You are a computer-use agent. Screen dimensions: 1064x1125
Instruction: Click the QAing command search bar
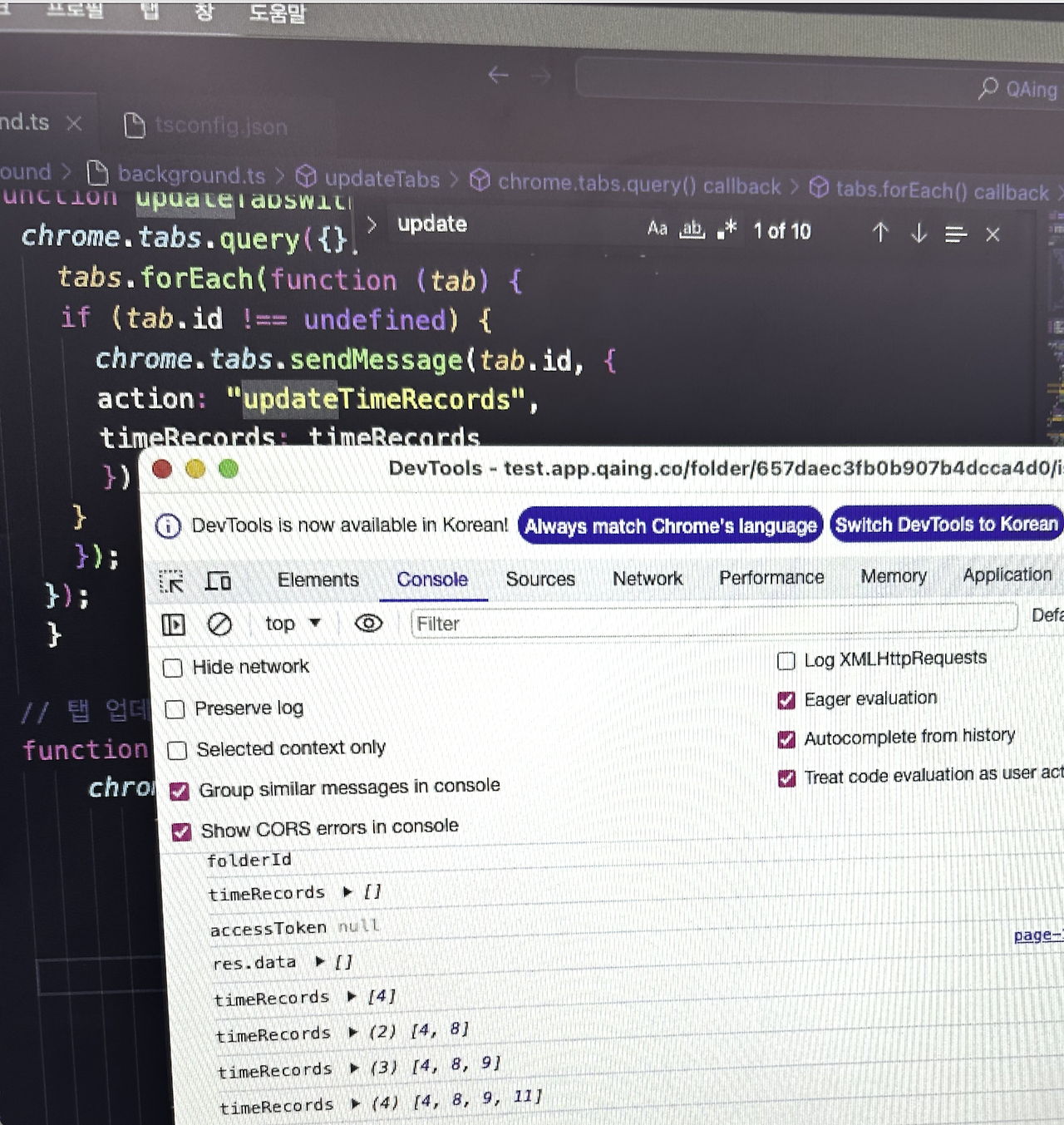(x=819, y=84)
